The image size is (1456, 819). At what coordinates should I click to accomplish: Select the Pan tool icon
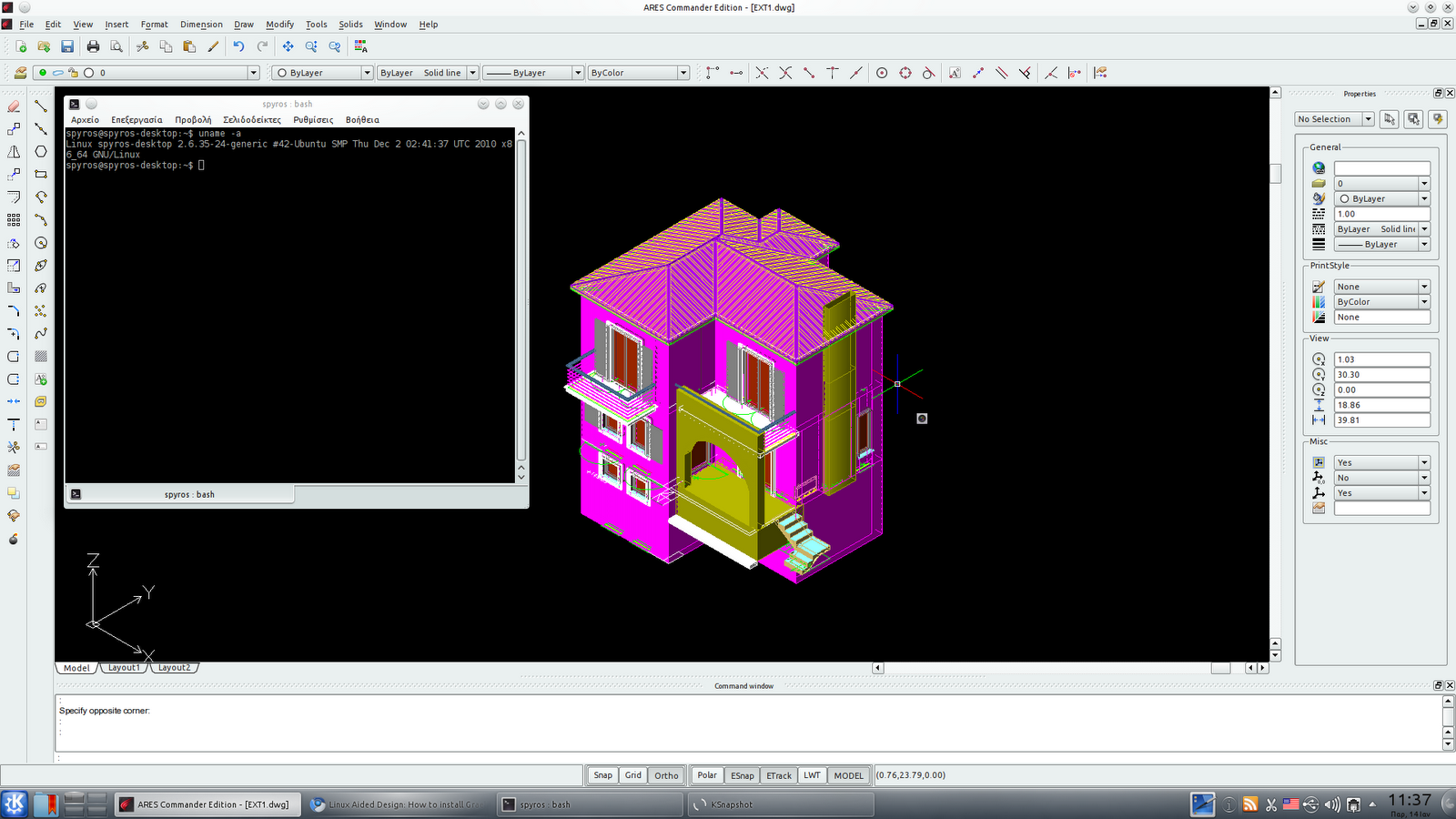(x=288, y=46)
